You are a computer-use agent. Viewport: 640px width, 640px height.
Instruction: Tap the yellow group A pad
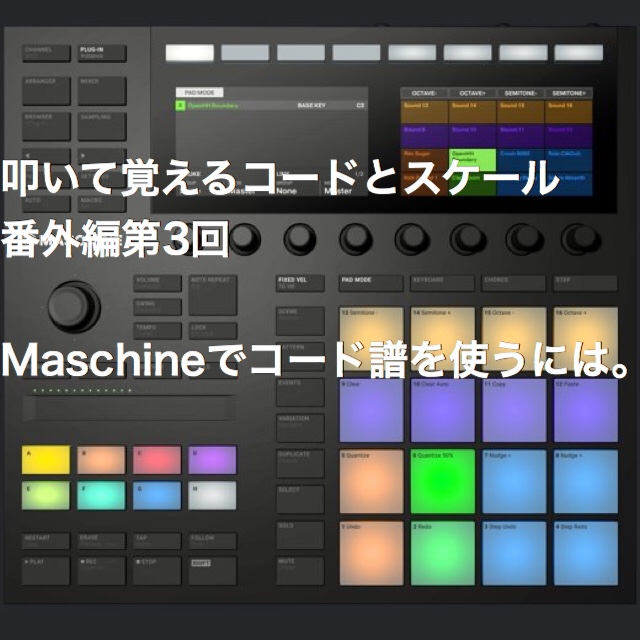pos(46,460)
